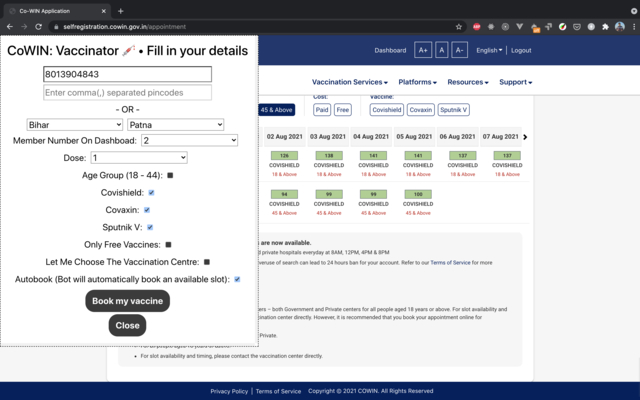Select the 100 slot for 05 Aug
The height and width of the screenshot is (400, 640).
pyautogui.click(x=418, y=194)
